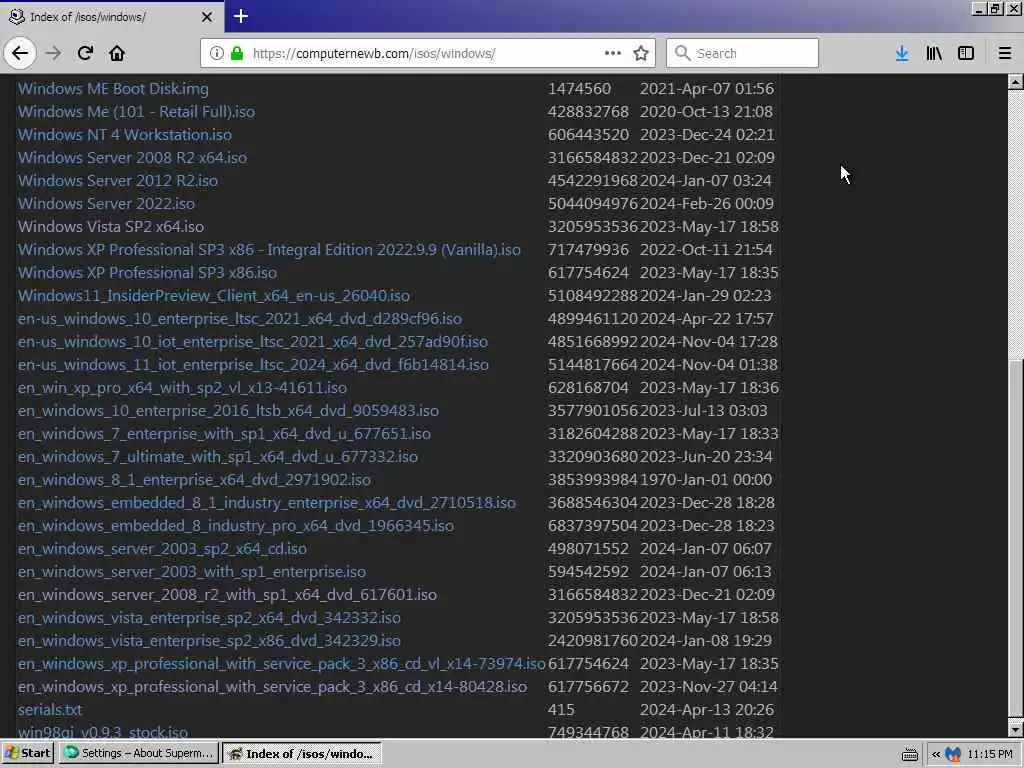Click the scrollbar down arrow
Image resolution: width=1024 pixels, height=768 pixels.
click(1015, 729)
